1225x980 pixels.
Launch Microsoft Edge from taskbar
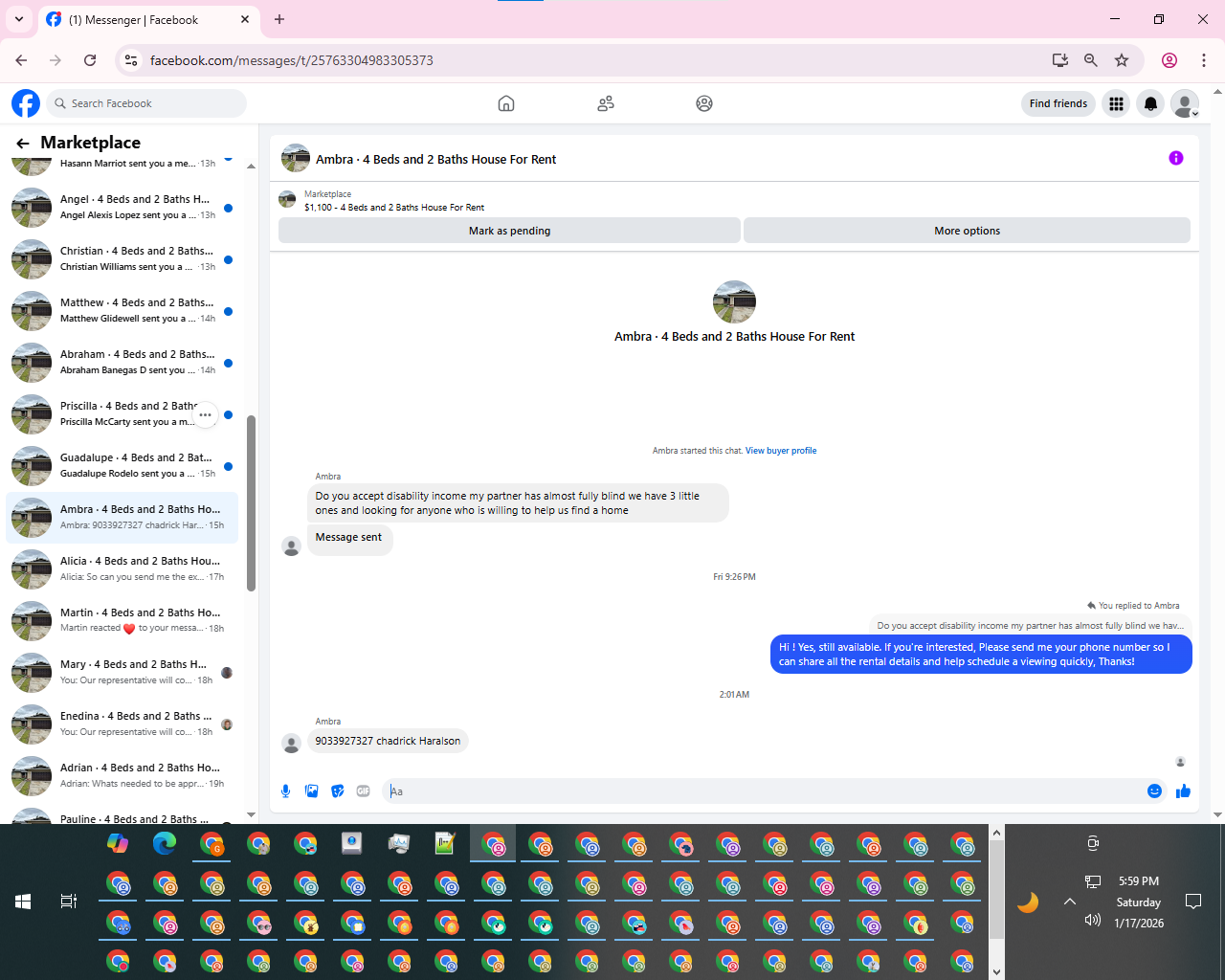165,843
